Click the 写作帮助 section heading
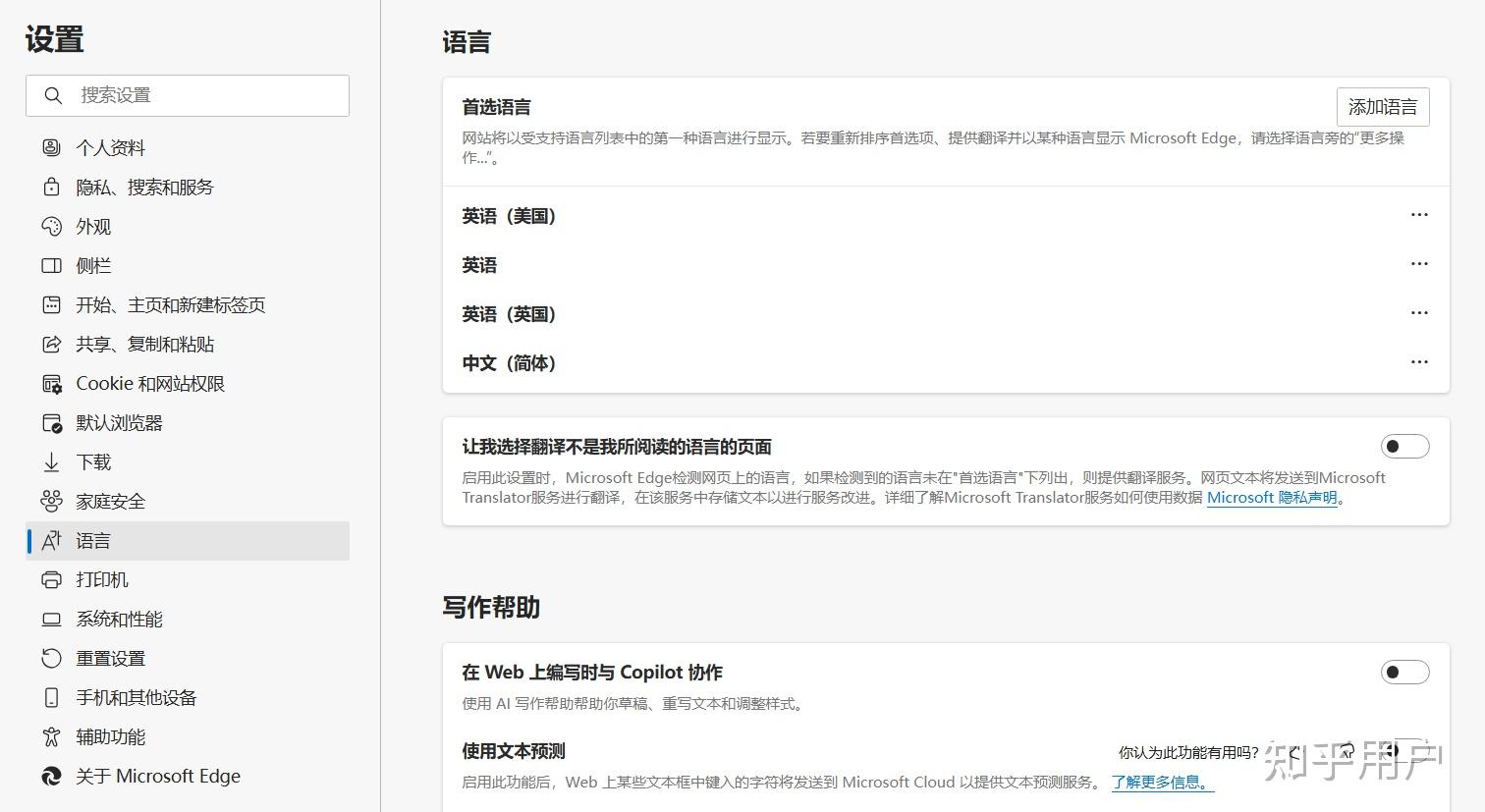The image size is (1485, 812). 491,607
